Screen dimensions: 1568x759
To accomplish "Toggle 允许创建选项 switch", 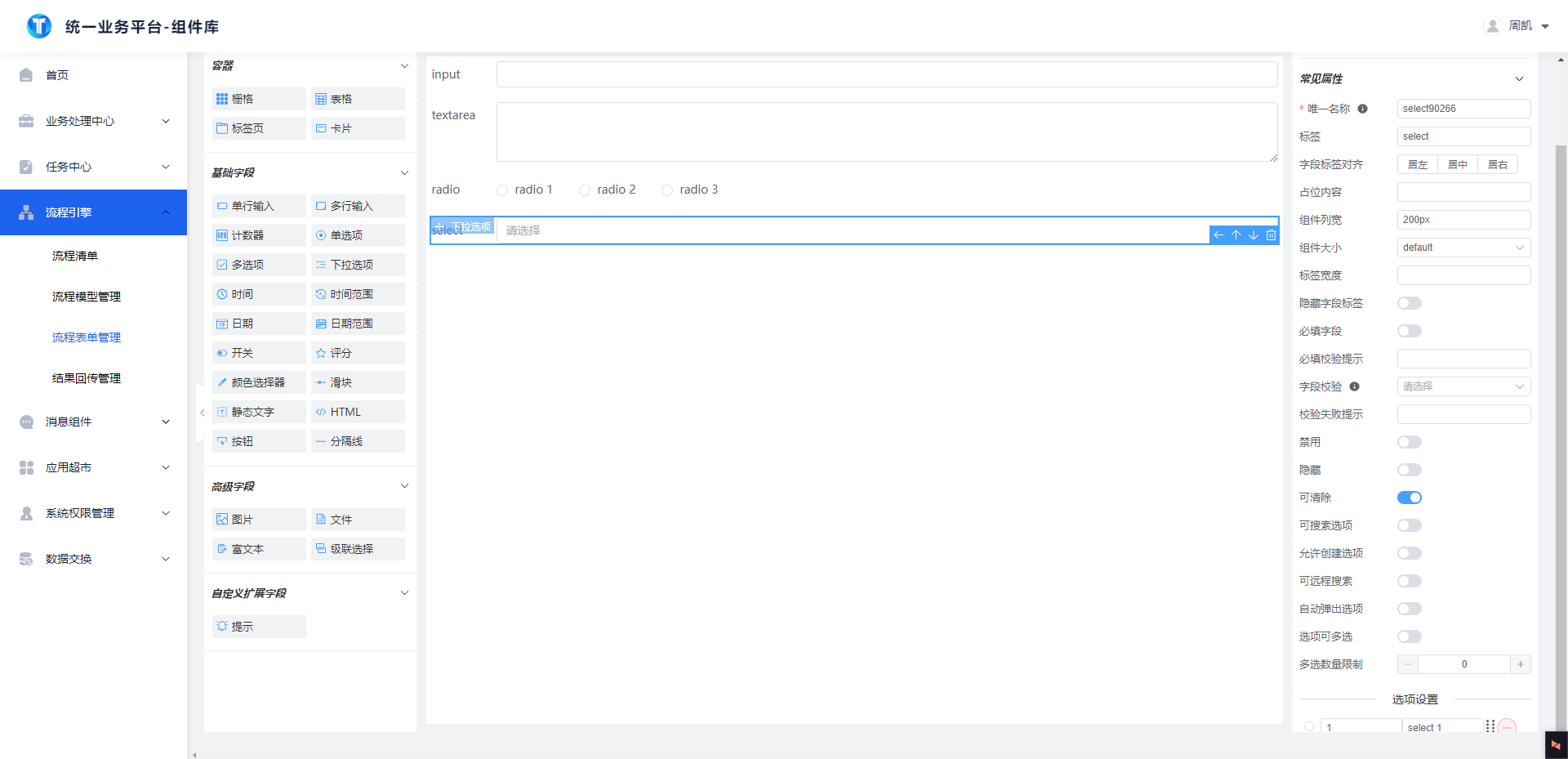I will pyautogui.click(x=1410, y=553).
